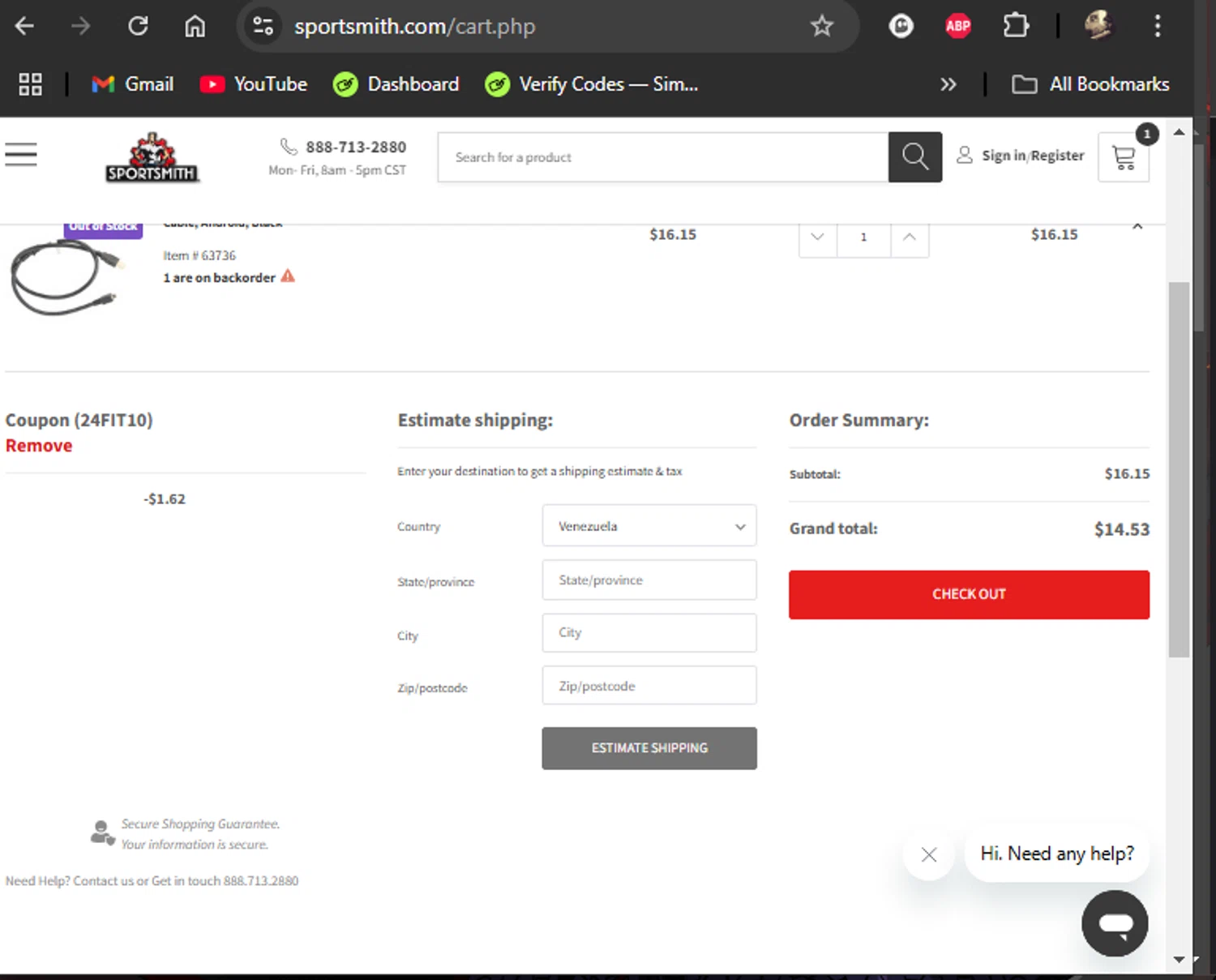Click the red CHECK OUT button

pos(969,594)
